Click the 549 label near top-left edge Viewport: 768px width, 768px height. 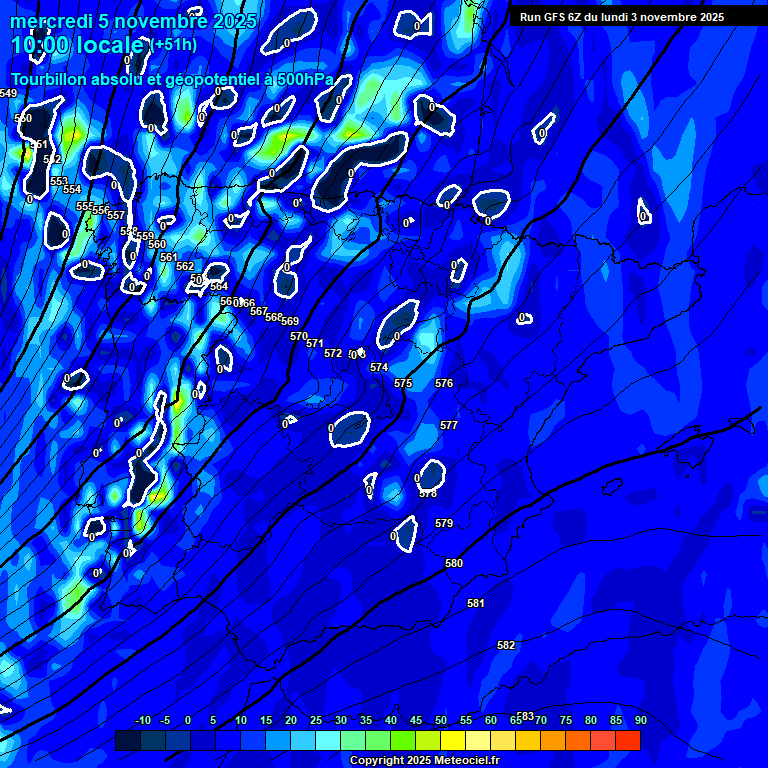tap(9, 93)
